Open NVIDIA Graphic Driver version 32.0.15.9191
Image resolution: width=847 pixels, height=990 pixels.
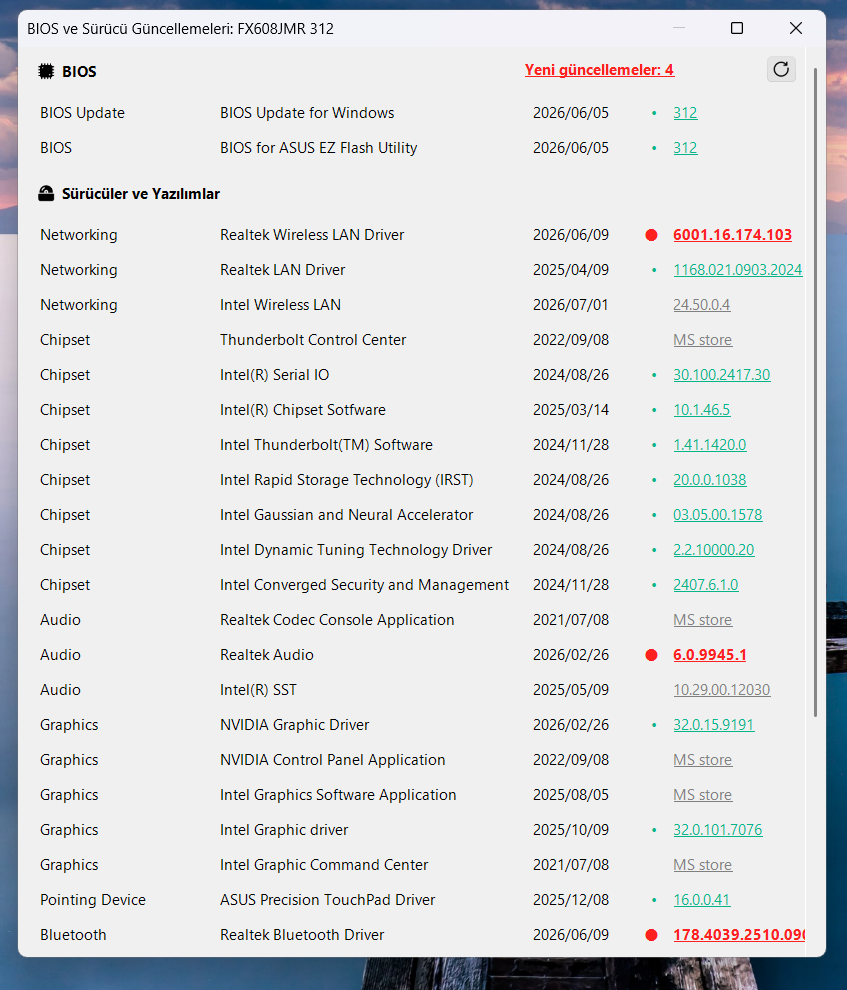point(713,725)
